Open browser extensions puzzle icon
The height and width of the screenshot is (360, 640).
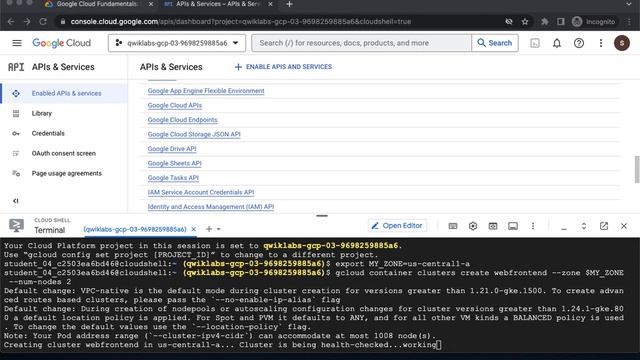click(544, 22)
